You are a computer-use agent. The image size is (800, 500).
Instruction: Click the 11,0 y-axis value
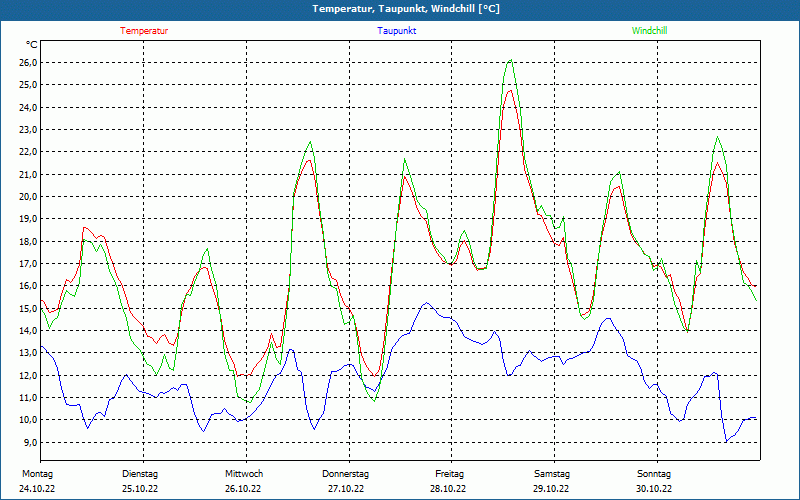(x=28, y=397)
